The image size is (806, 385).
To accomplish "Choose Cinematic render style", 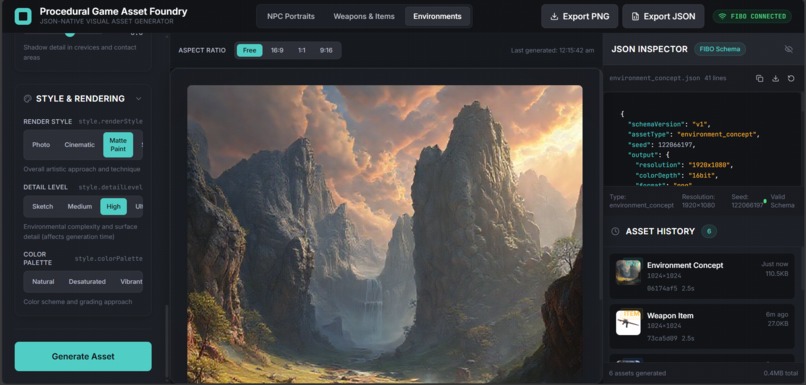I will click(80, 145).
